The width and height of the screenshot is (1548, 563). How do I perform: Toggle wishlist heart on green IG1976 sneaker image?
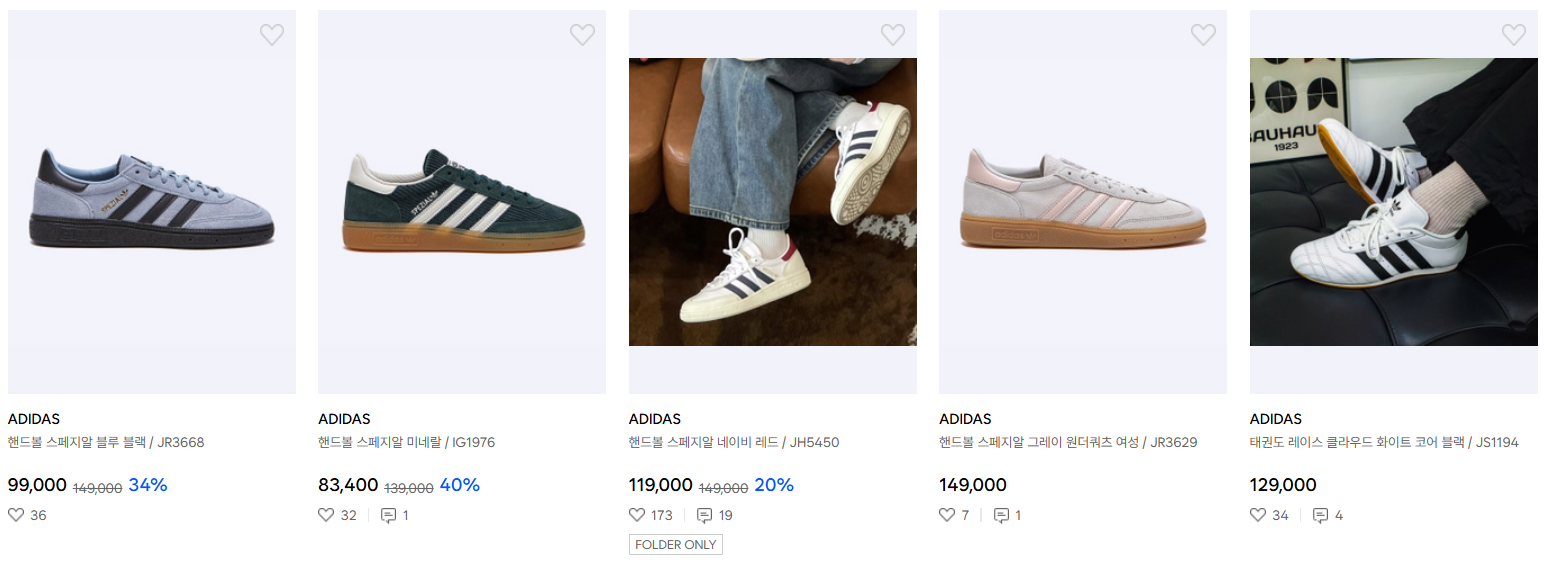click(582, 35)
